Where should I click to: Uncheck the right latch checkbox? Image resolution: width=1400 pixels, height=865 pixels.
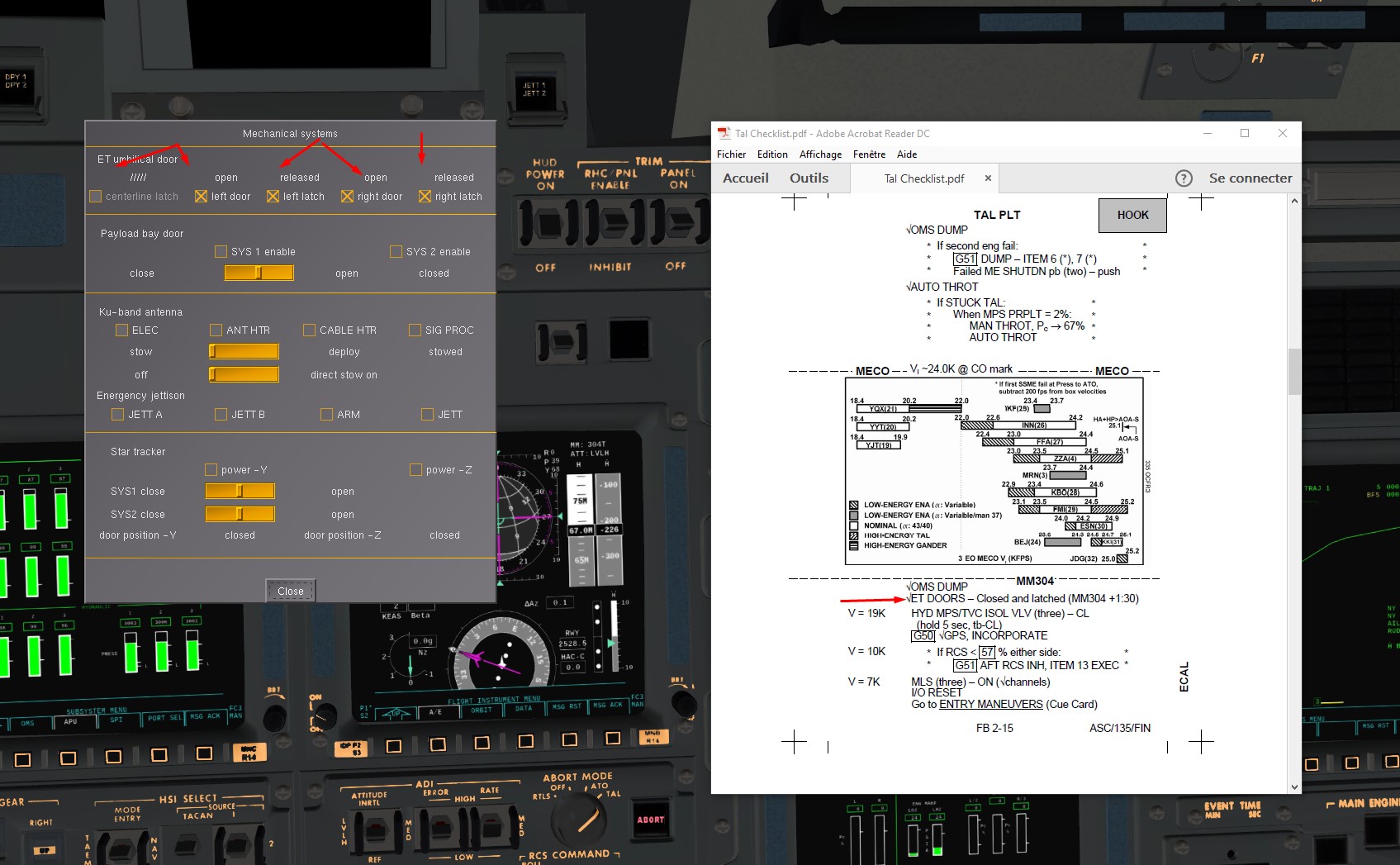425,197
